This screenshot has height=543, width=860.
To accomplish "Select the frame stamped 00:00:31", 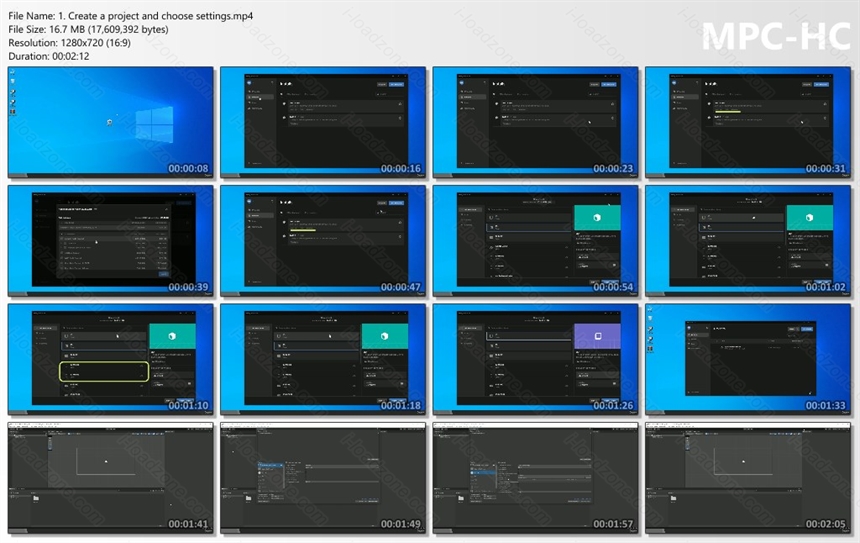I will tap(748, 122).
